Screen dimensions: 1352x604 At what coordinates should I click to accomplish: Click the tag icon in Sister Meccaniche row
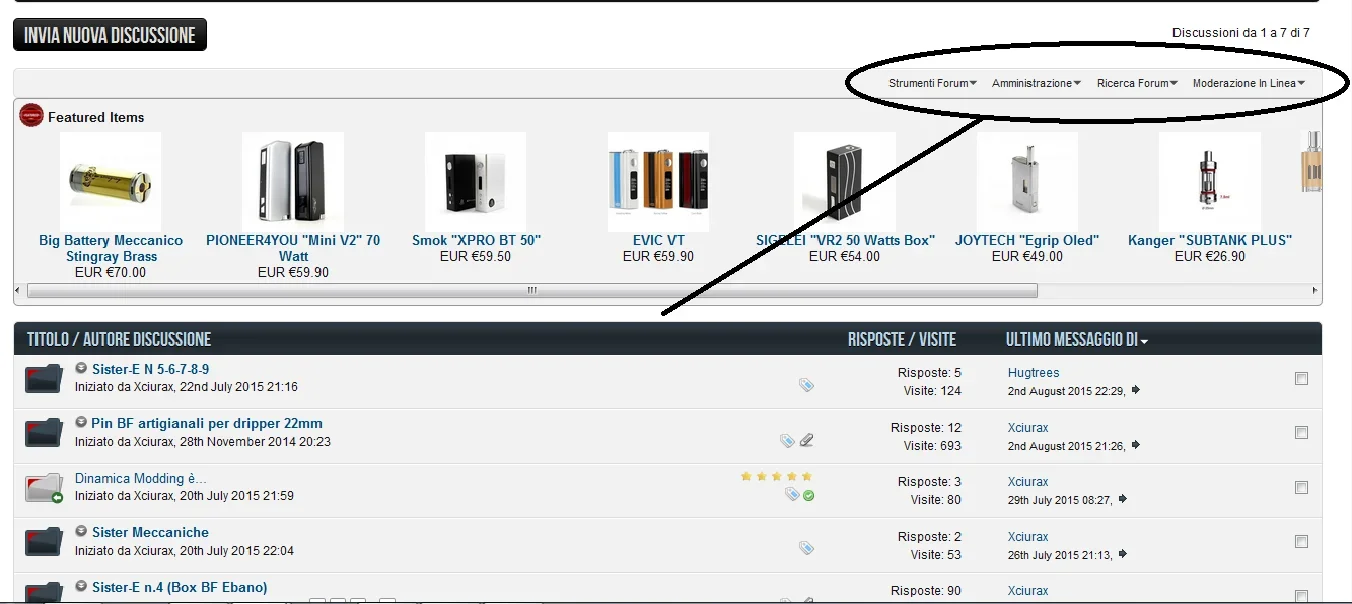coord(806,548)
